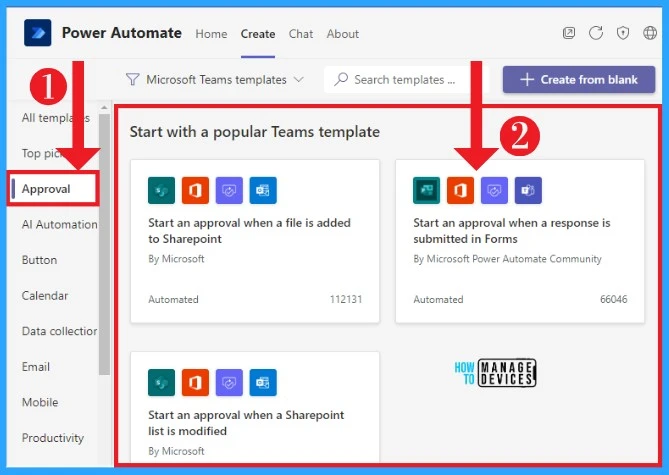This screenshot has height=475, width=669.
Task: Click Outlook icon on list modified card
Action: (x=263, y=382)
